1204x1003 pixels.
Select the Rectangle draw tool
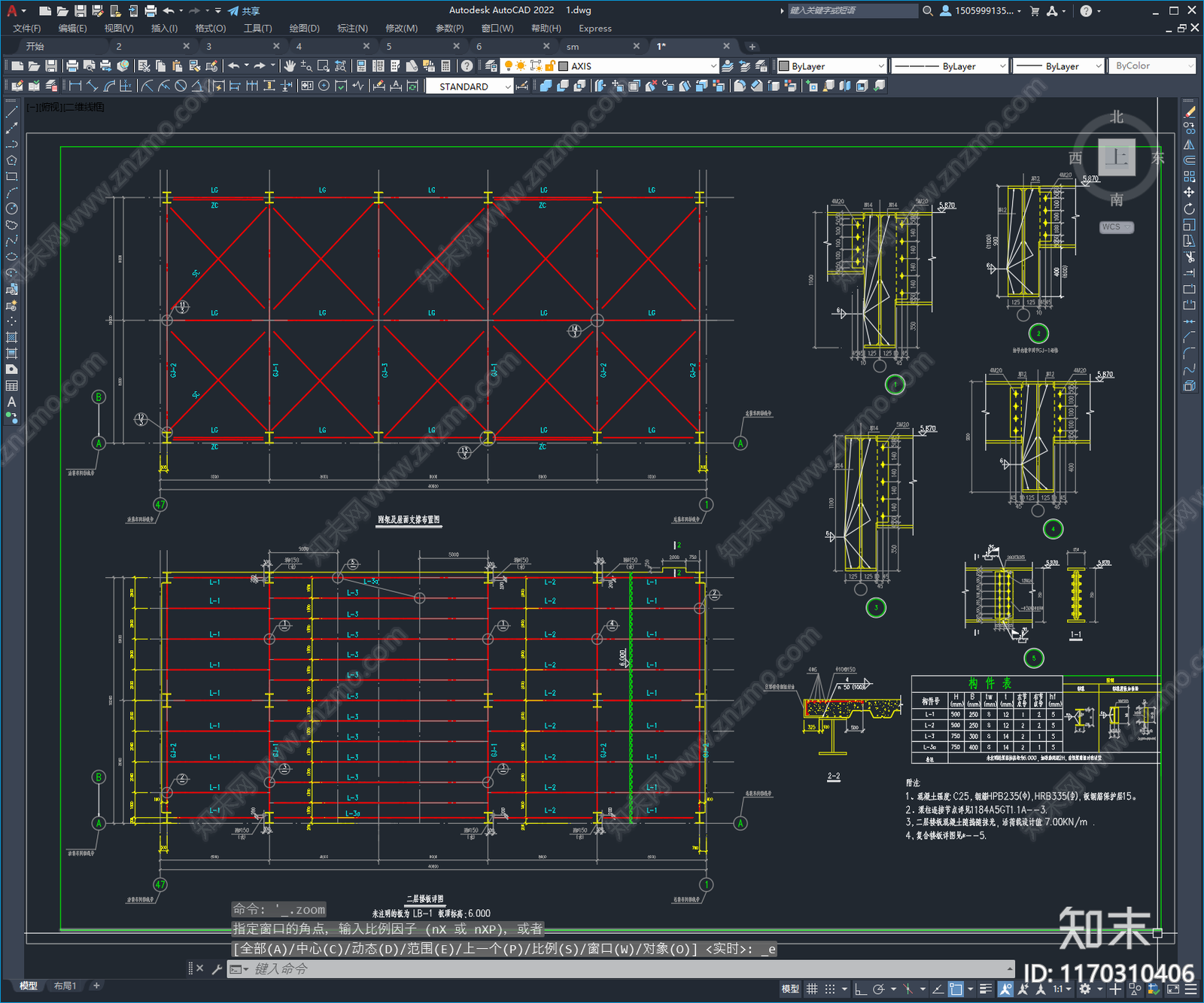pyautogui.click(x=11, y=177)
